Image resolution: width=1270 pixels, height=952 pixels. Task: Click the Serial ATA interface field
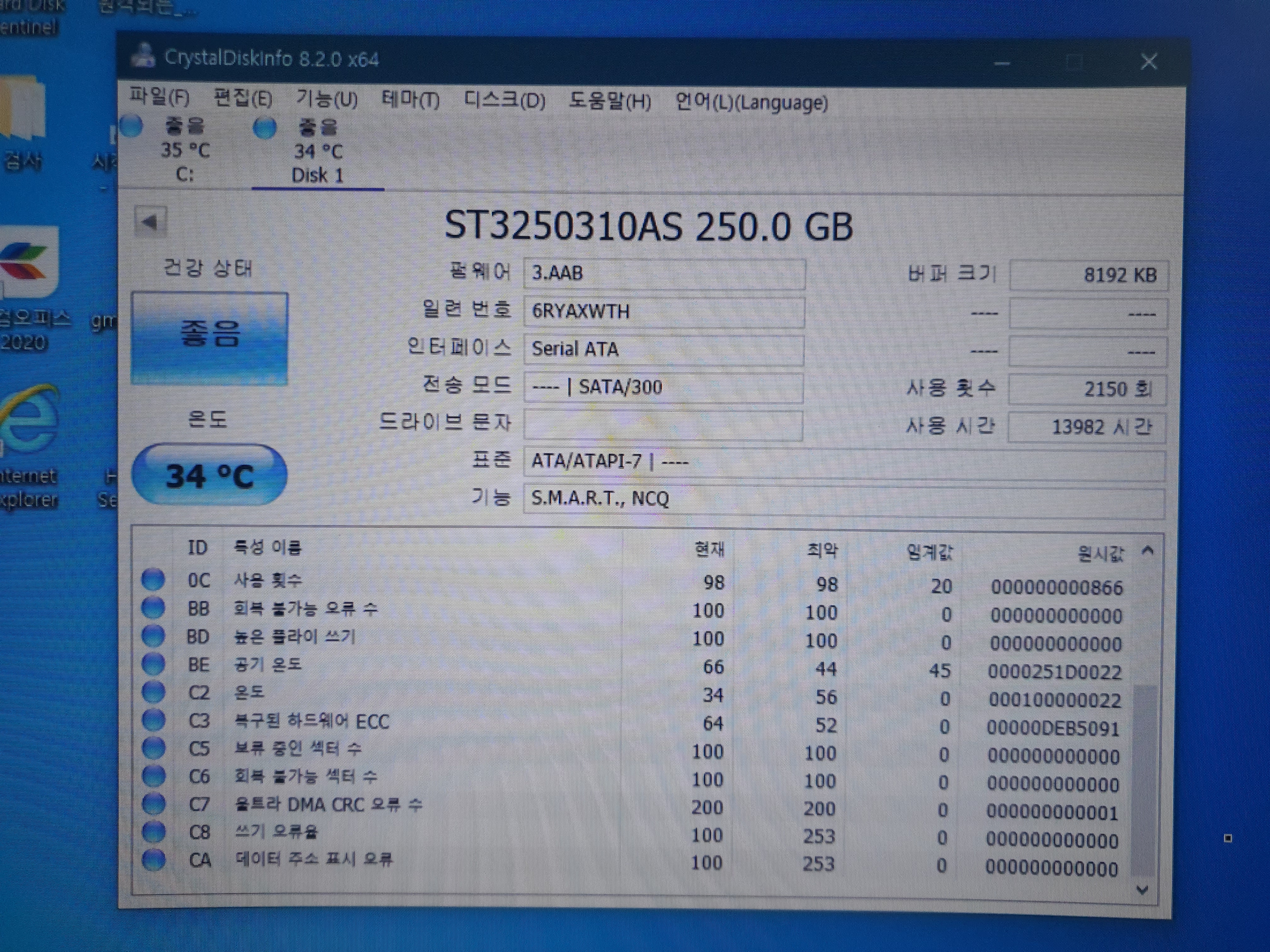click(664, 349)
